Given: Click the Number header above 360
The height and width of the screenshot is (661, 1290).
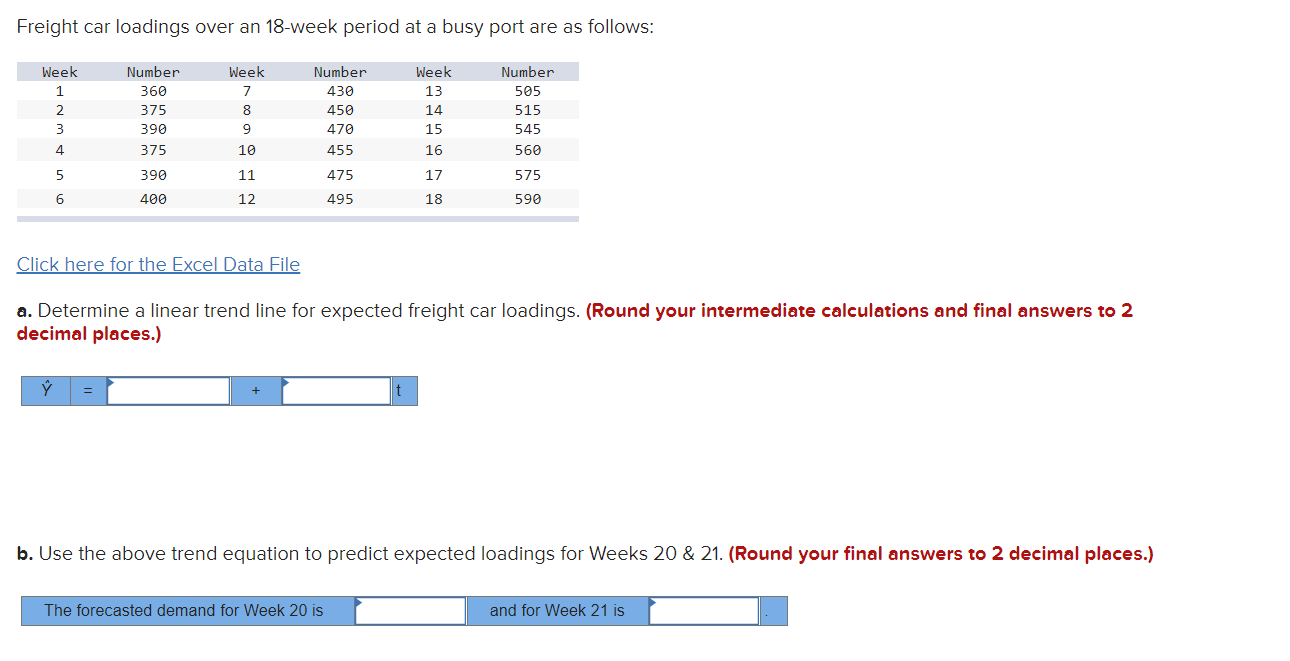Looking at the screenshot, I should click(x=152, y=71).
